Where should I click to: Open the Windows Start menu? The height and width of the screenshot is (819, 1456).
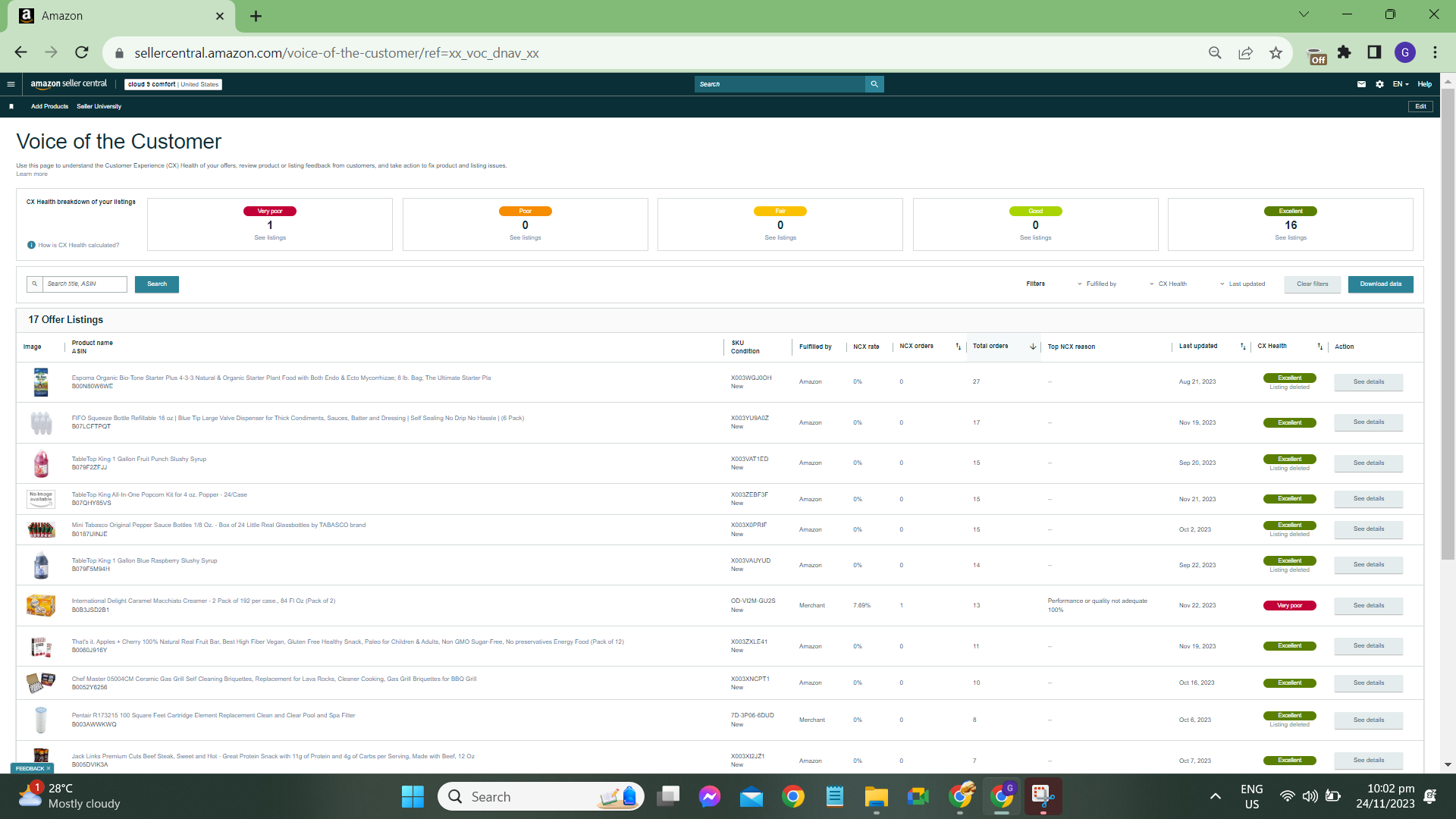[x=413, y=797]
